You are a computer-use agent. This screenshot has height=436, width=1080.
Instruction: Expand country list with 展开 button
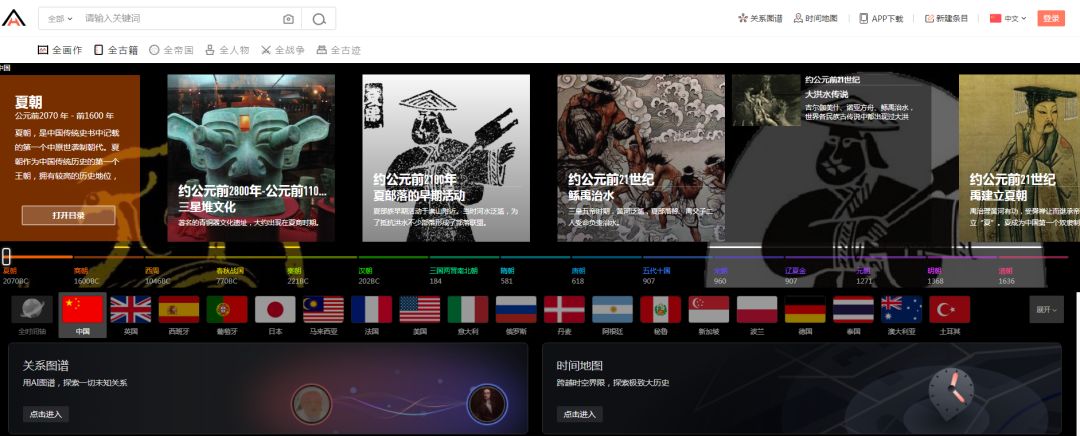coord(1046,310)
